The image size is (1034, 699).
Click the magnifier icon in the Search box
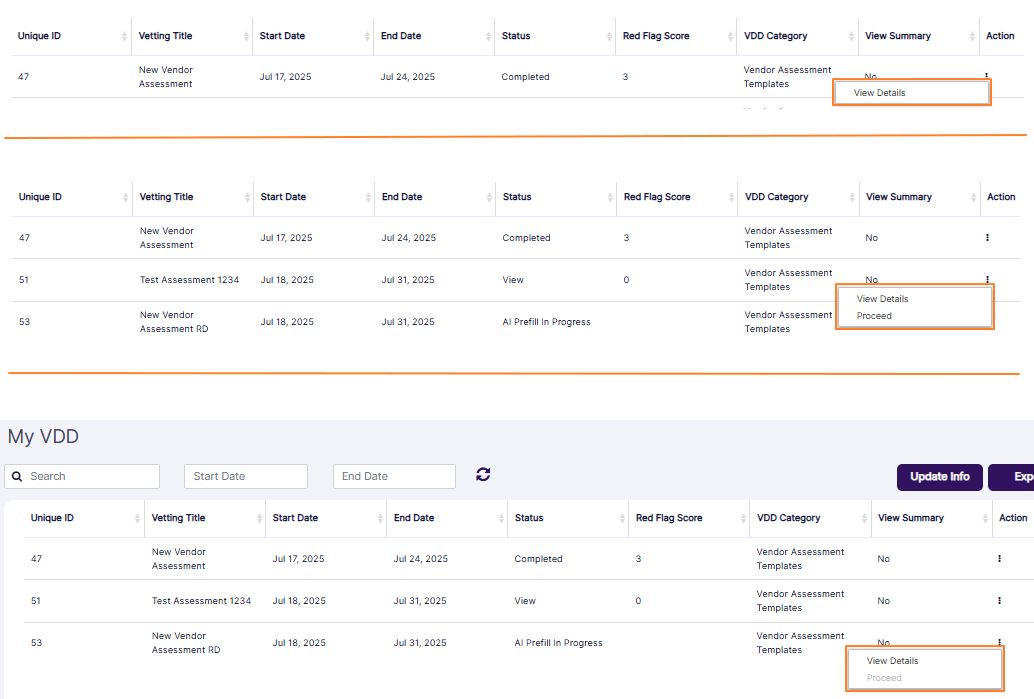[18, 477]
